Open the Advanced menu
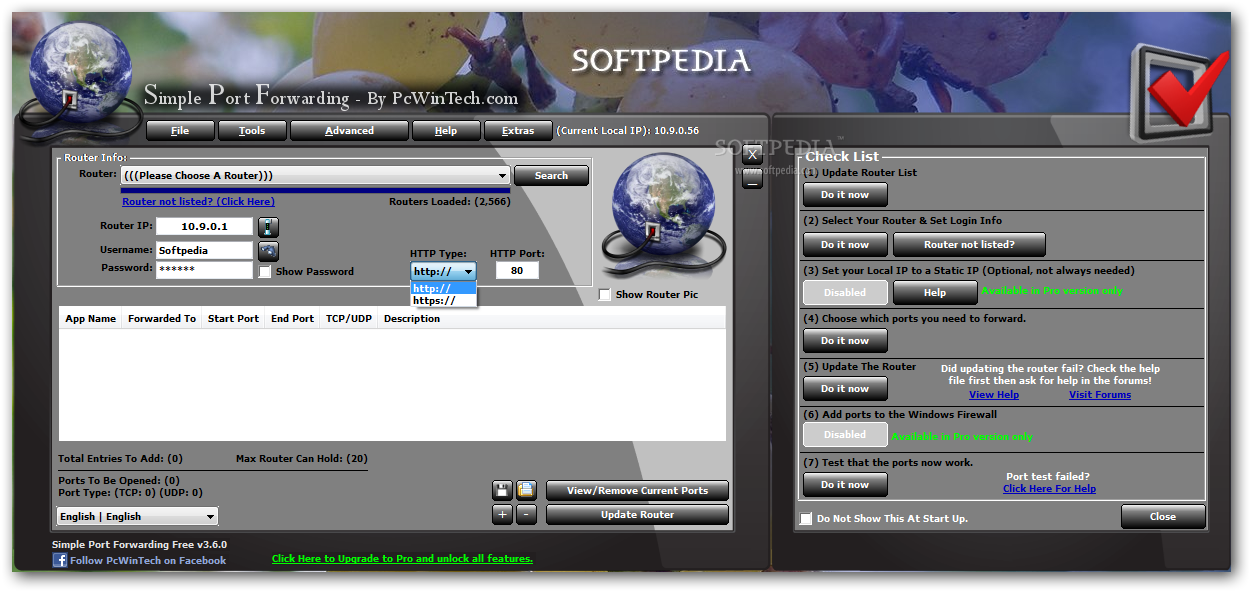 349,131
